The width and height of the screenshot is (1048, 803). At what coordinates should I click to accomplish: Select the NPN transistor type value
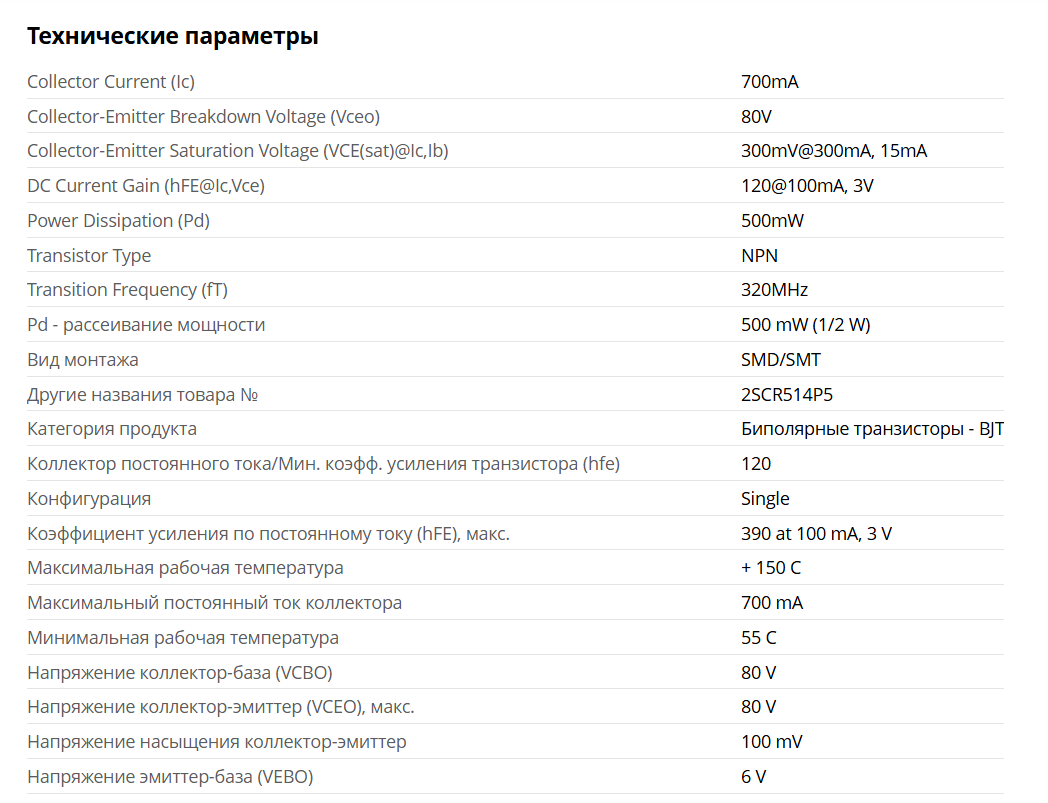pyautogui.click(x=760, y=256)
